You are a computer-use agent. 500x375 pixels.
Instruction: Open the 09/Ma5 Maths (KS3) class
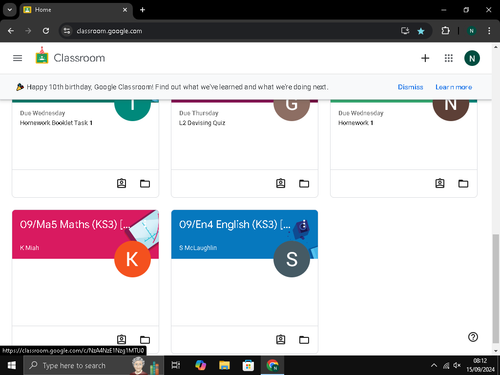(x=74, y=224)
